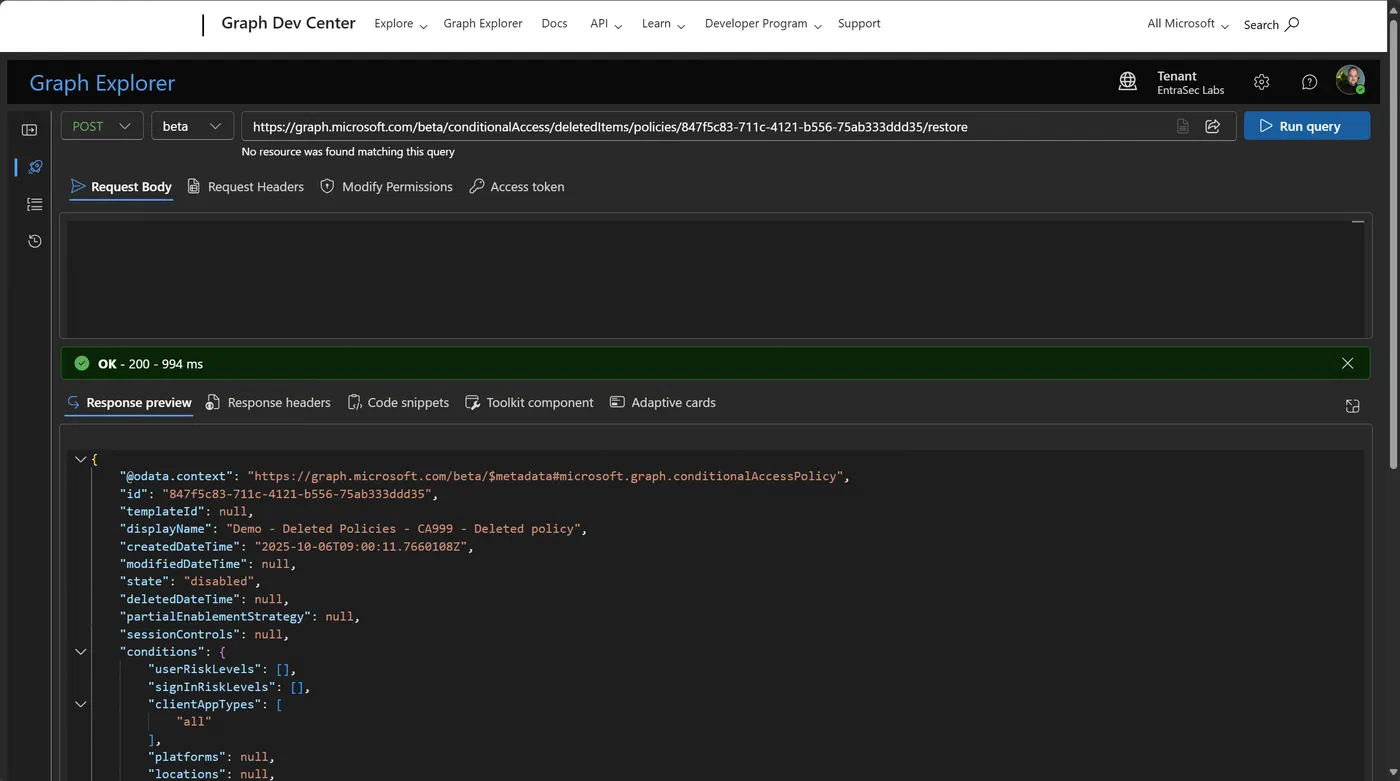Click the user profile avatar
The width and height of the screenshot is (1400, 781).
(x=1350, y=81)
